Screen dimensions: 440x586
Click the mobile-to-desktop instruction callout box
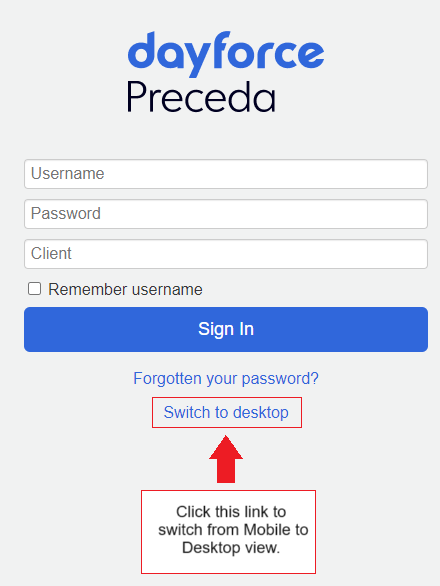(x=228, y=532)
